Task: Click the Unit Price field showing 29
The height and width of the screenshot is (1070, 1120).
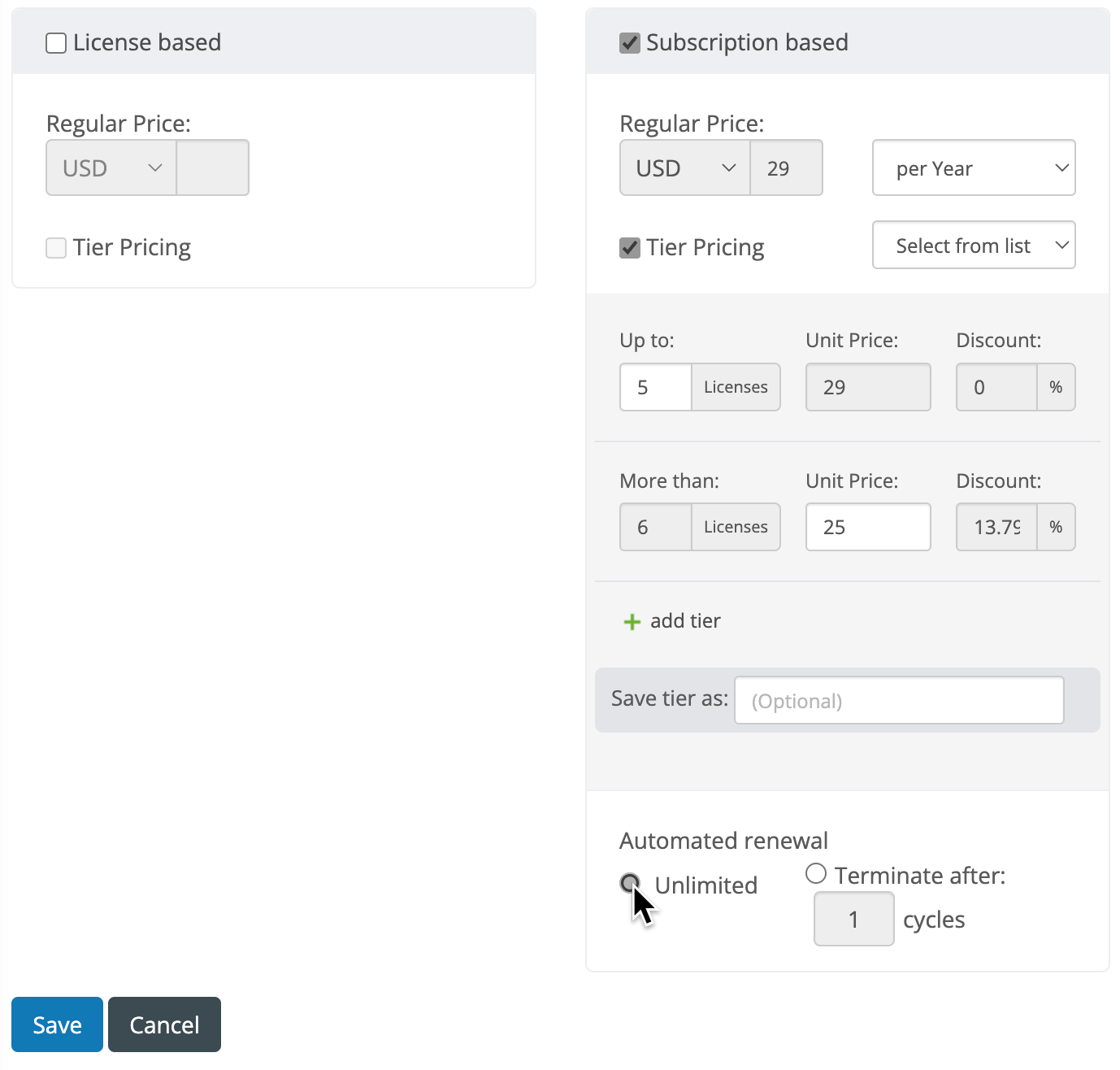Action: tap(868, 387)
